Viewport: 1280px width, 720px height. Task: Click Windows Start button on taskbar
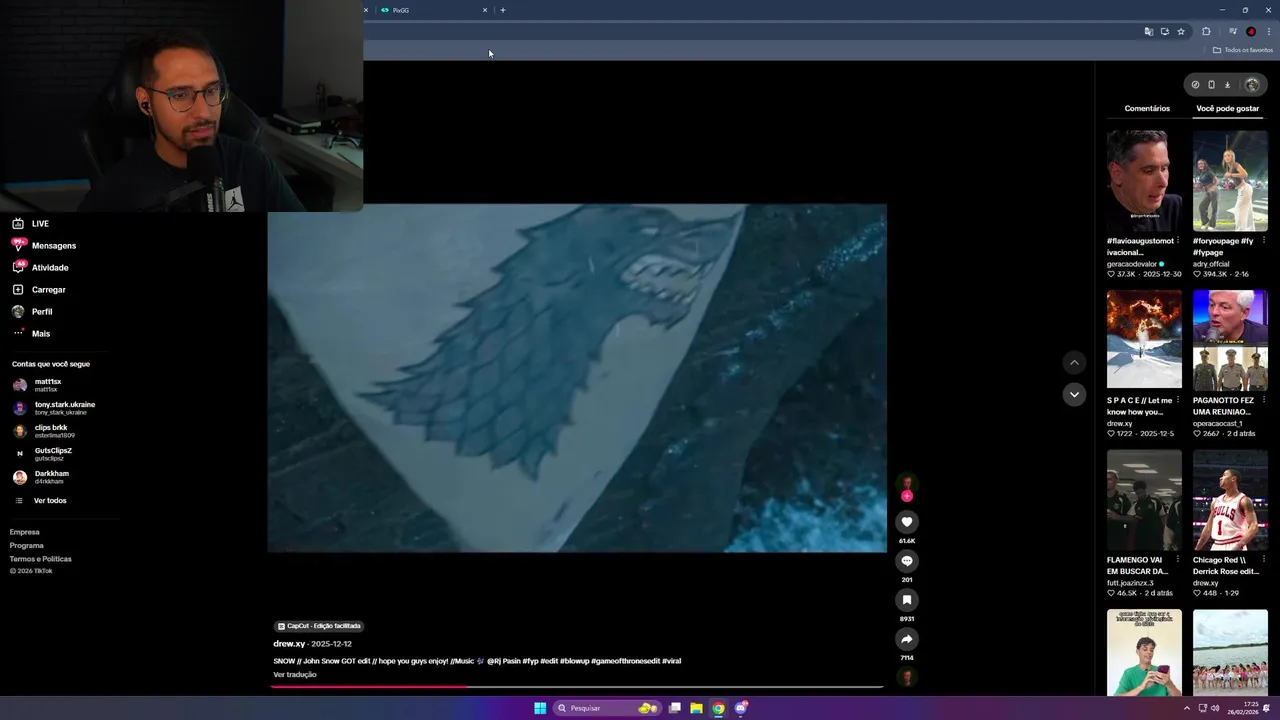pos(540,708)
